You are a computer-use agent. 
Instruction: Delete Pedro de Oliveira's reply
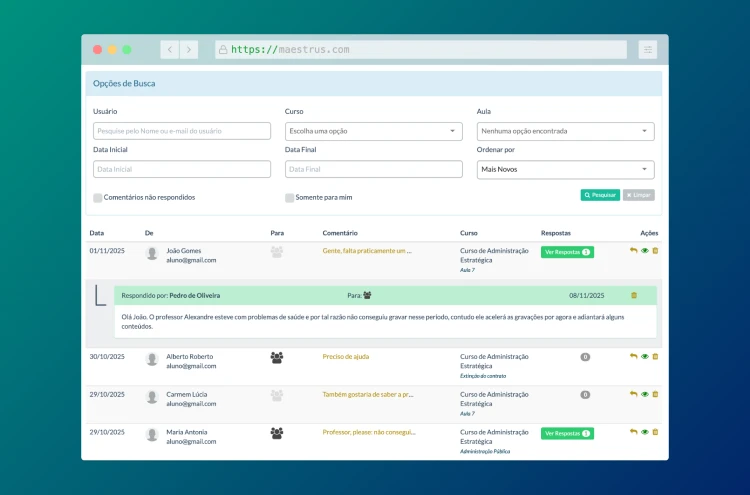pos(633,295)
